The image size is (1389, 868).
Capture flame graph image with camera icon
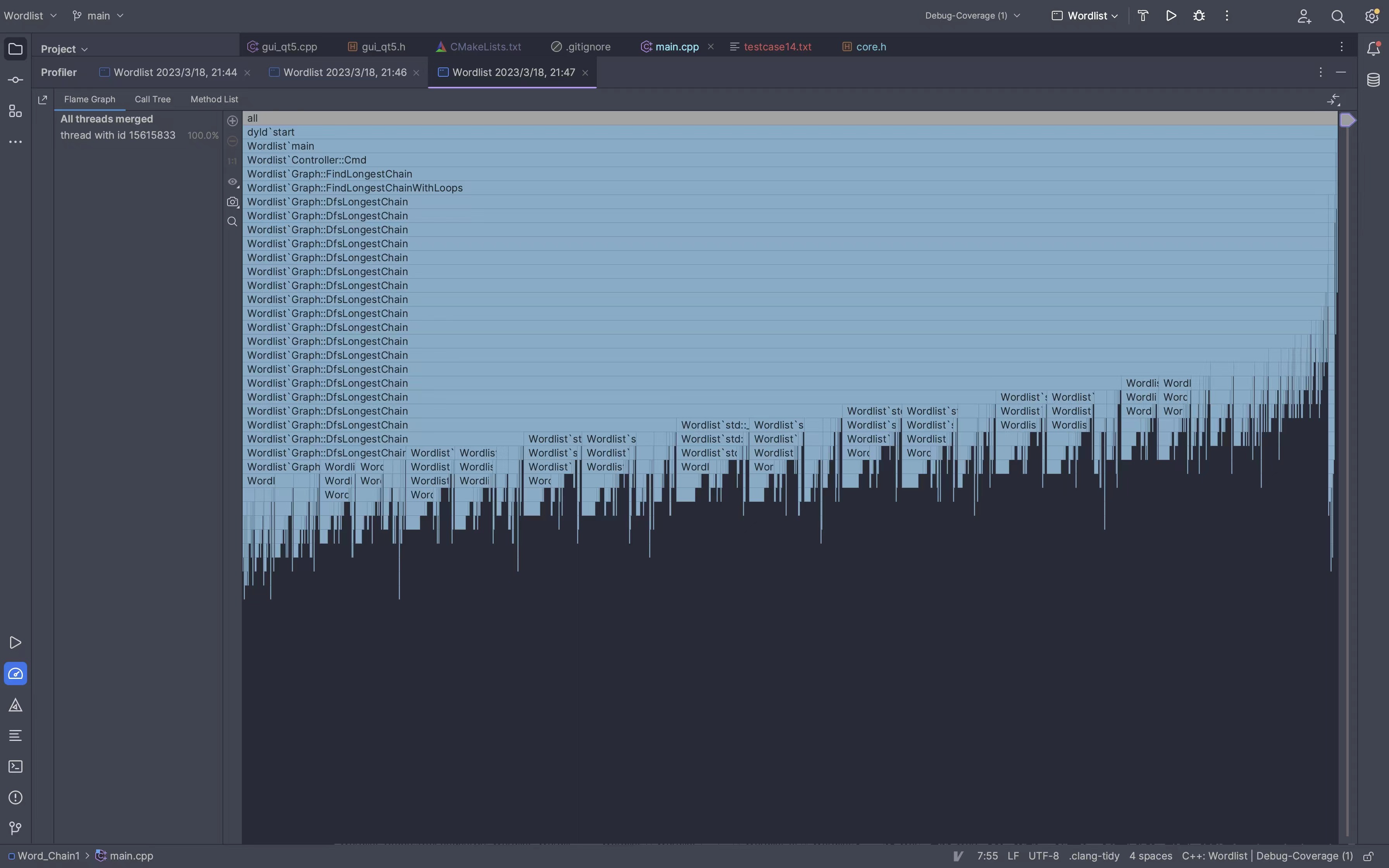(x=233, y=202)
